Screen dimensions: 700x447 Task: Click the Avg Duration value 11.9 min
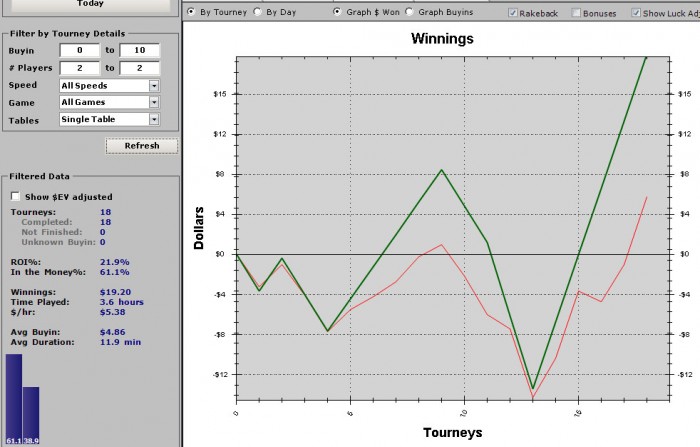coord(121,342)
